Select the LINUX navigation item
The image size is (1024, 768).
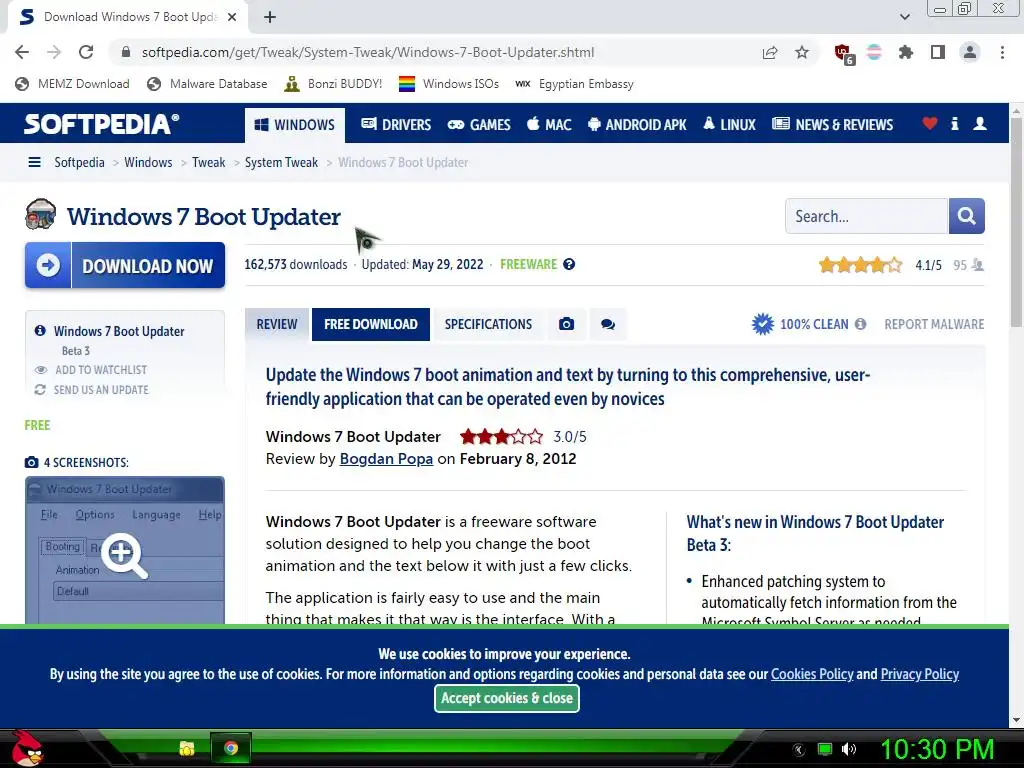tap(729, 125)
